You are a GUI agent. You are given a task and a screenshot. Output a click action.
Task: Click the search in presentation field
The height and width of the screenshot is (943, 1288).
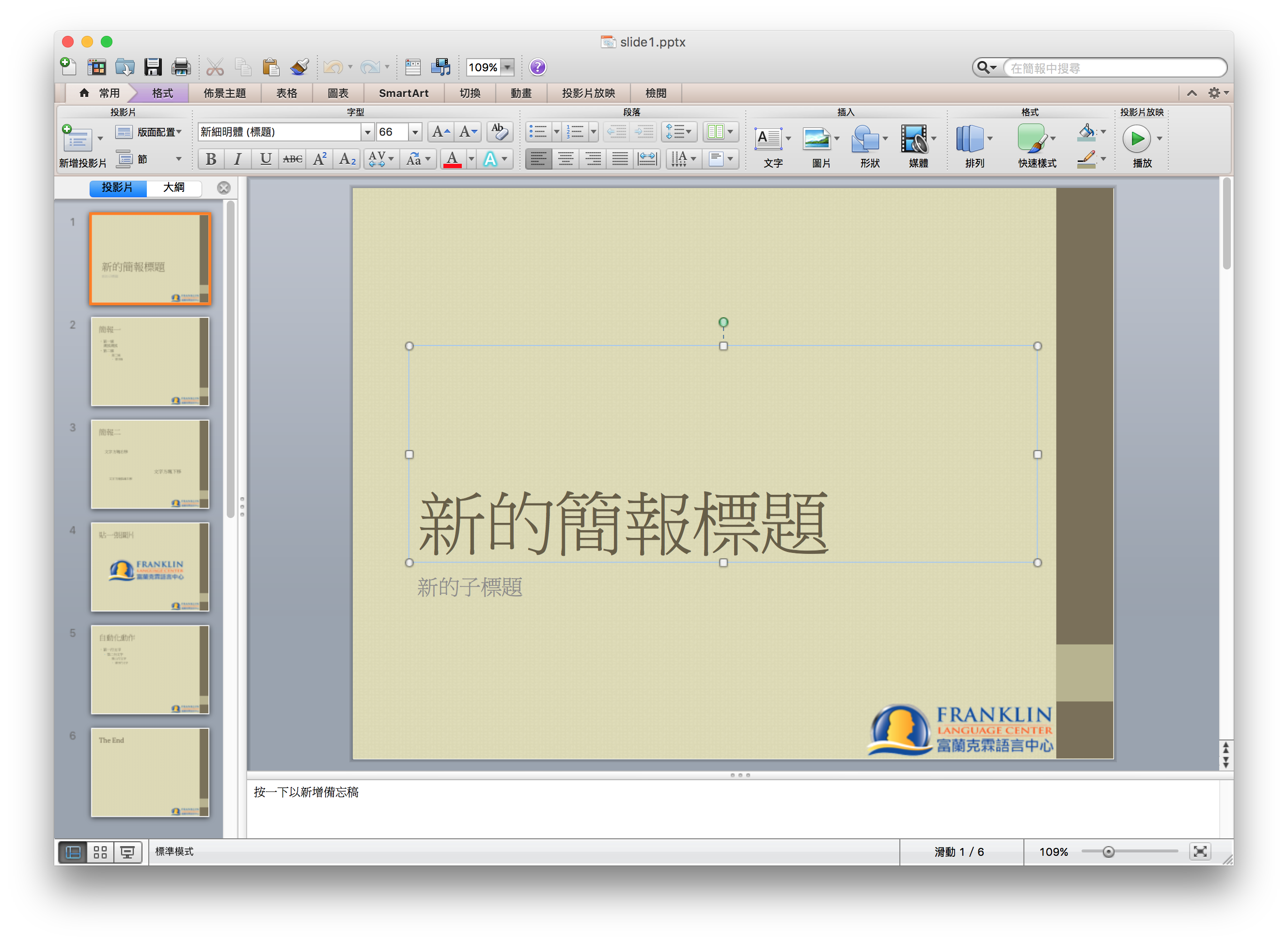pos(1114,68)
